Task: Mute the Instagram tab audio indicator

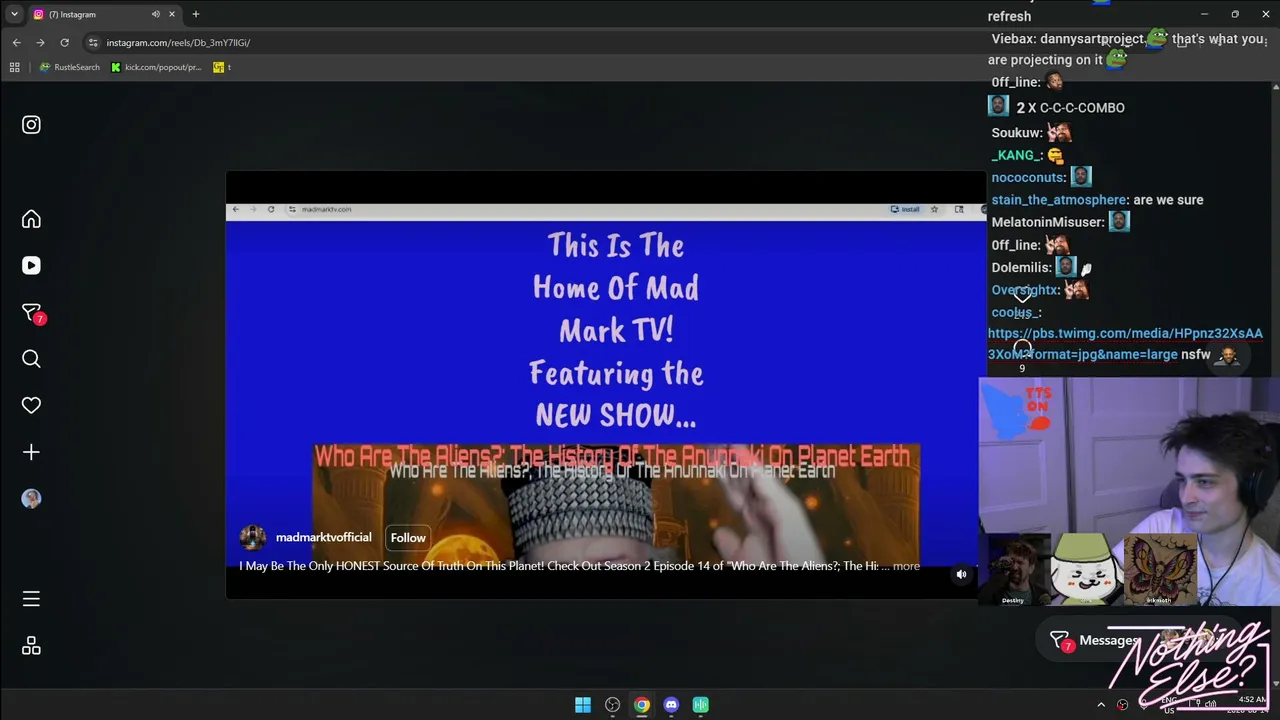Action: tap(156, 14)
